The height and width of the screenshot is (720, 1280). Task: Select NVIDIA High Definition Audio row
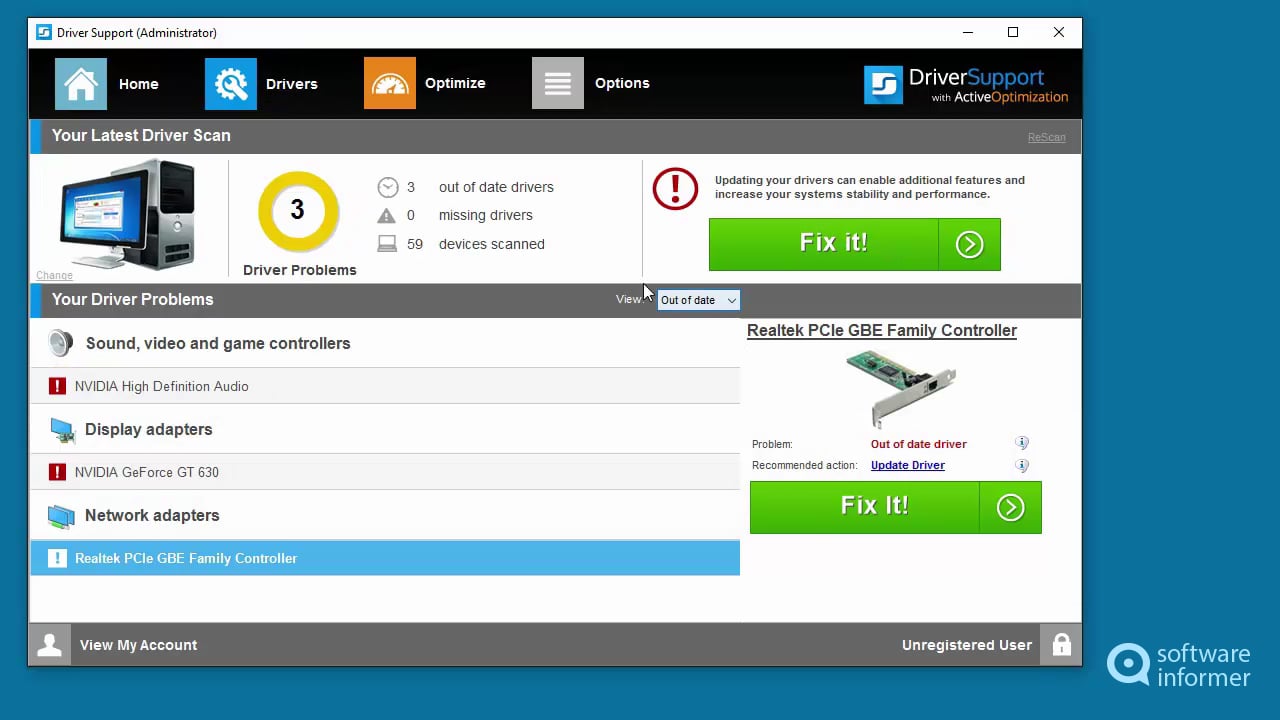(x=385, y=386)
